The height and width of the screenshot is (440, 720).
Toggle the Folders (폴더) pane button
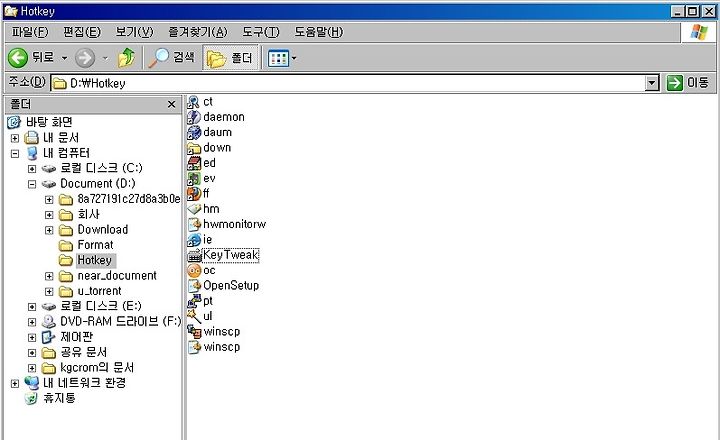coord(230,58)
